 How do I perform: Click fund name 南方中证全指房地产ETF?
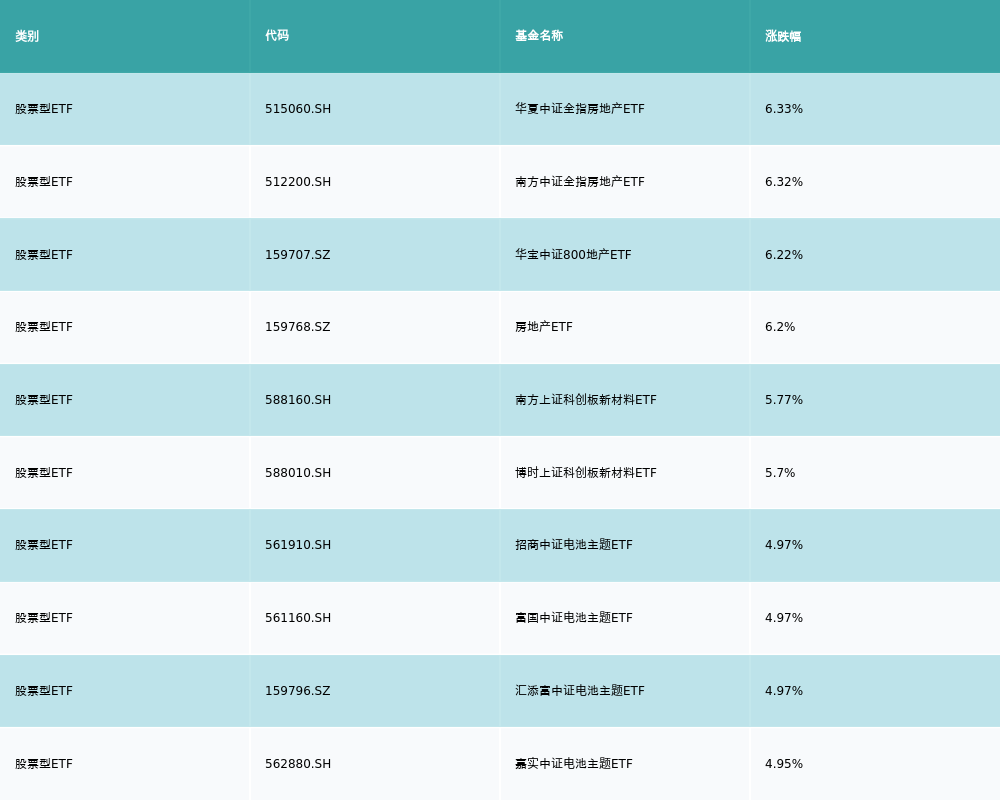tap(580, 182)
